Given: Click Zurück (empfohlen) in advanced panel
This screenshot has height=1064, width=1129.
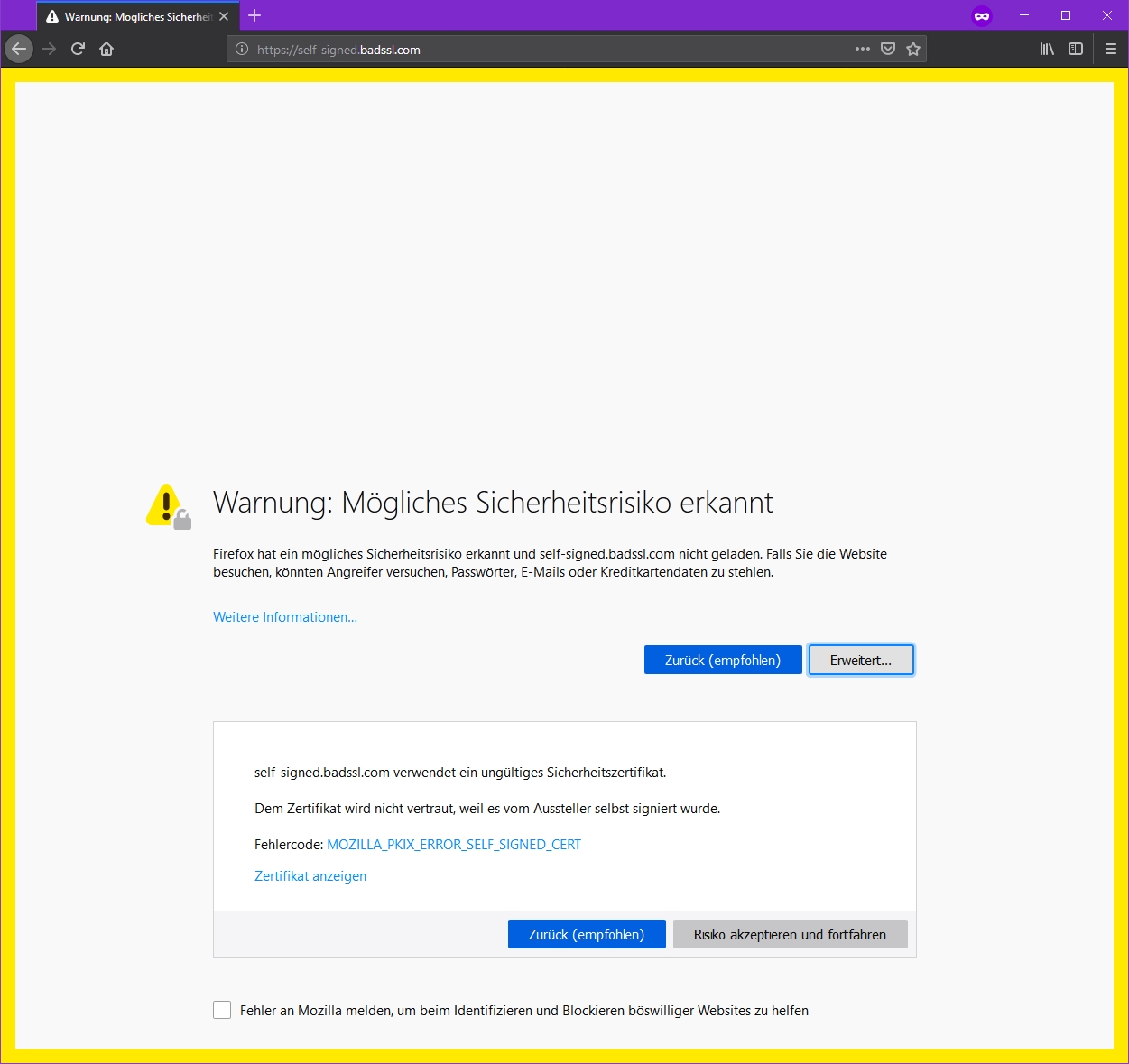Looking at the screenshot, I should [x=587, y=934].
